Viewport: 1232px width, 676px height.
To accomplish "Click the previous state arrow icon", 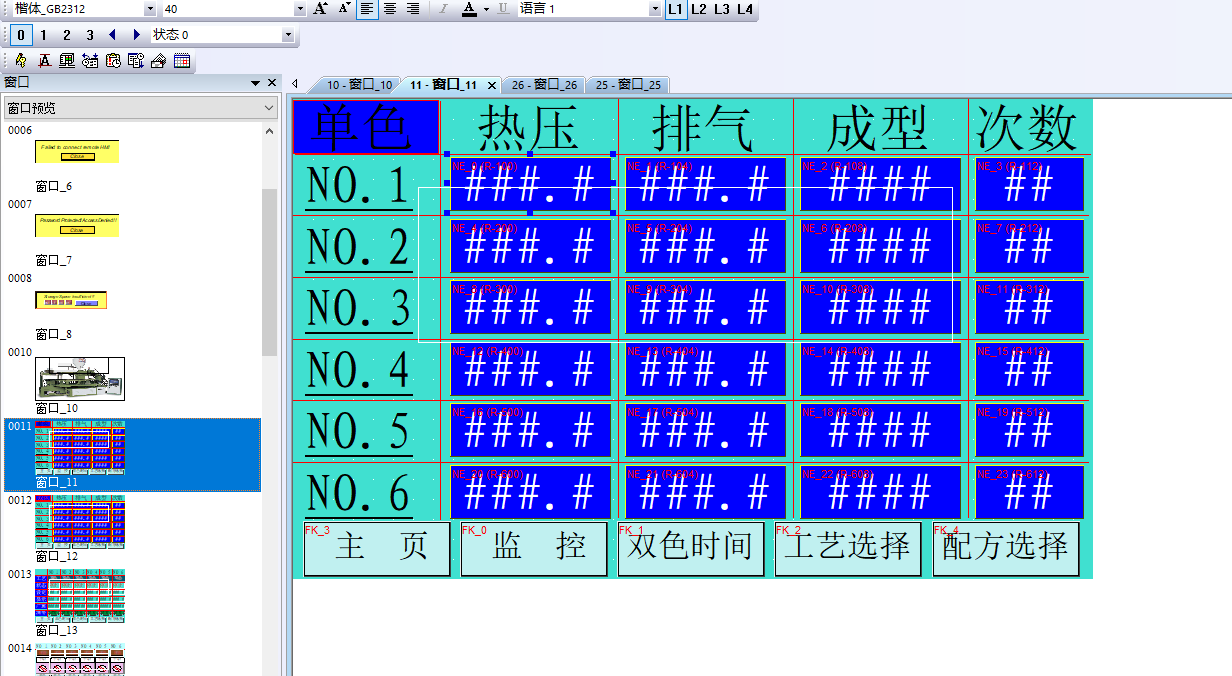I will 112,35.
